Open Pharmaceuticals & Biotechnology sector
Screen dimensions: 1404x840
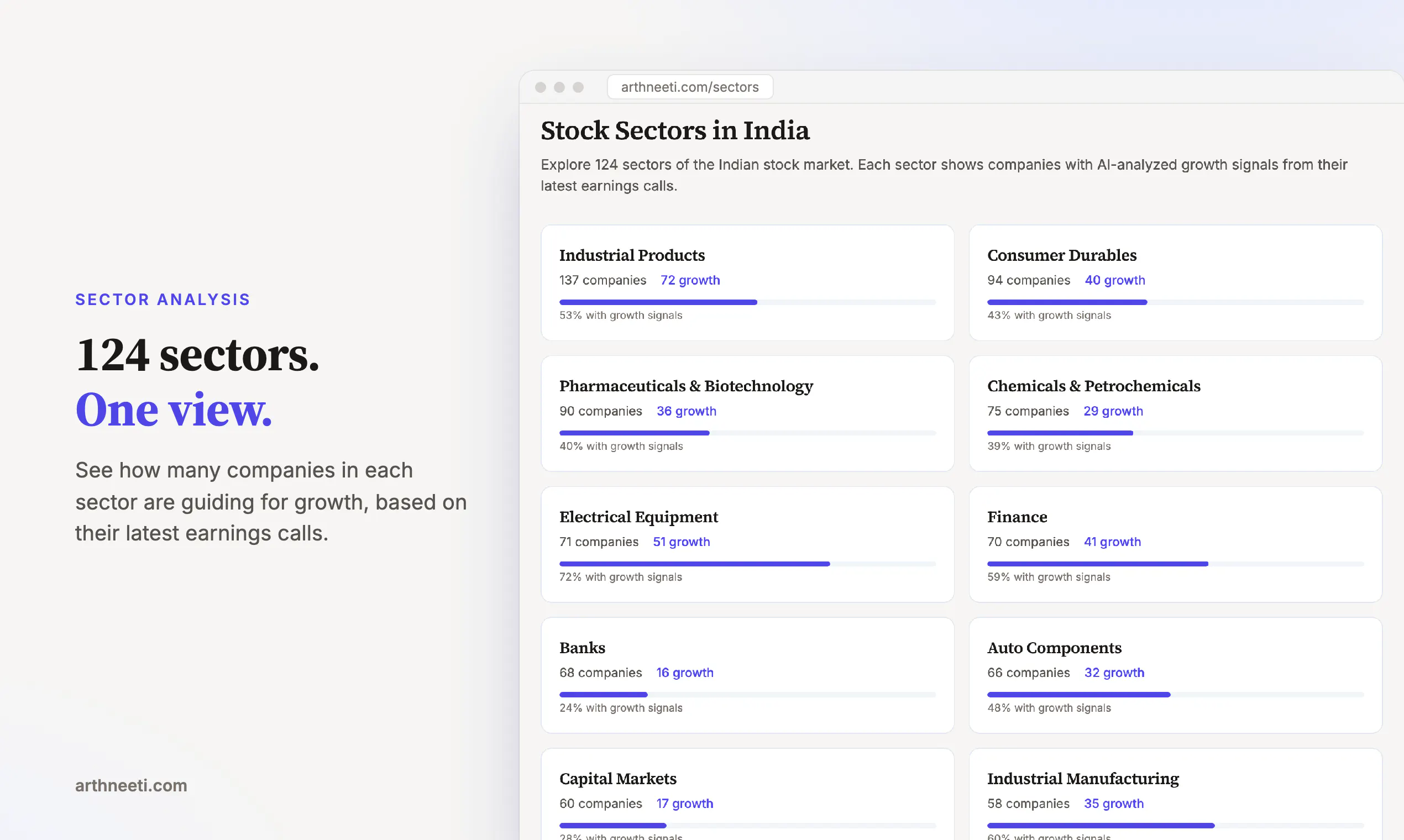click(747, 414)
